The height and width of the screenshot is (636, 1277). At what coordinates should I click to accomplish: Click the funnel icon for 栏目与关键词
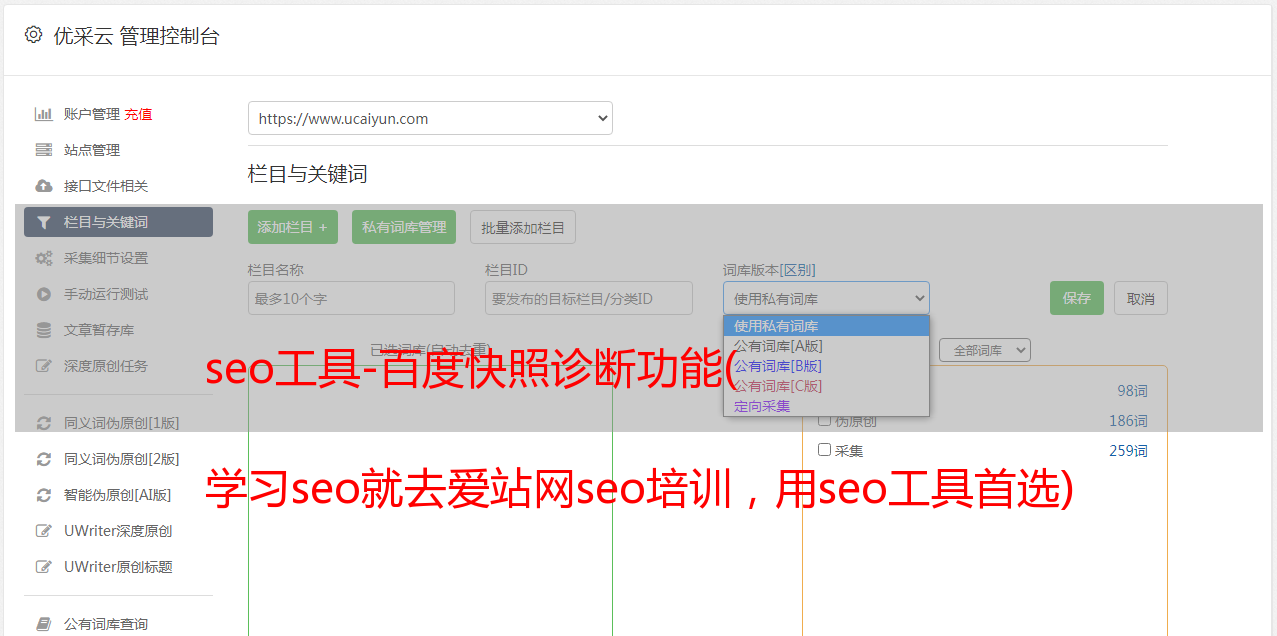pyautogui.click(x=43, y=222)
